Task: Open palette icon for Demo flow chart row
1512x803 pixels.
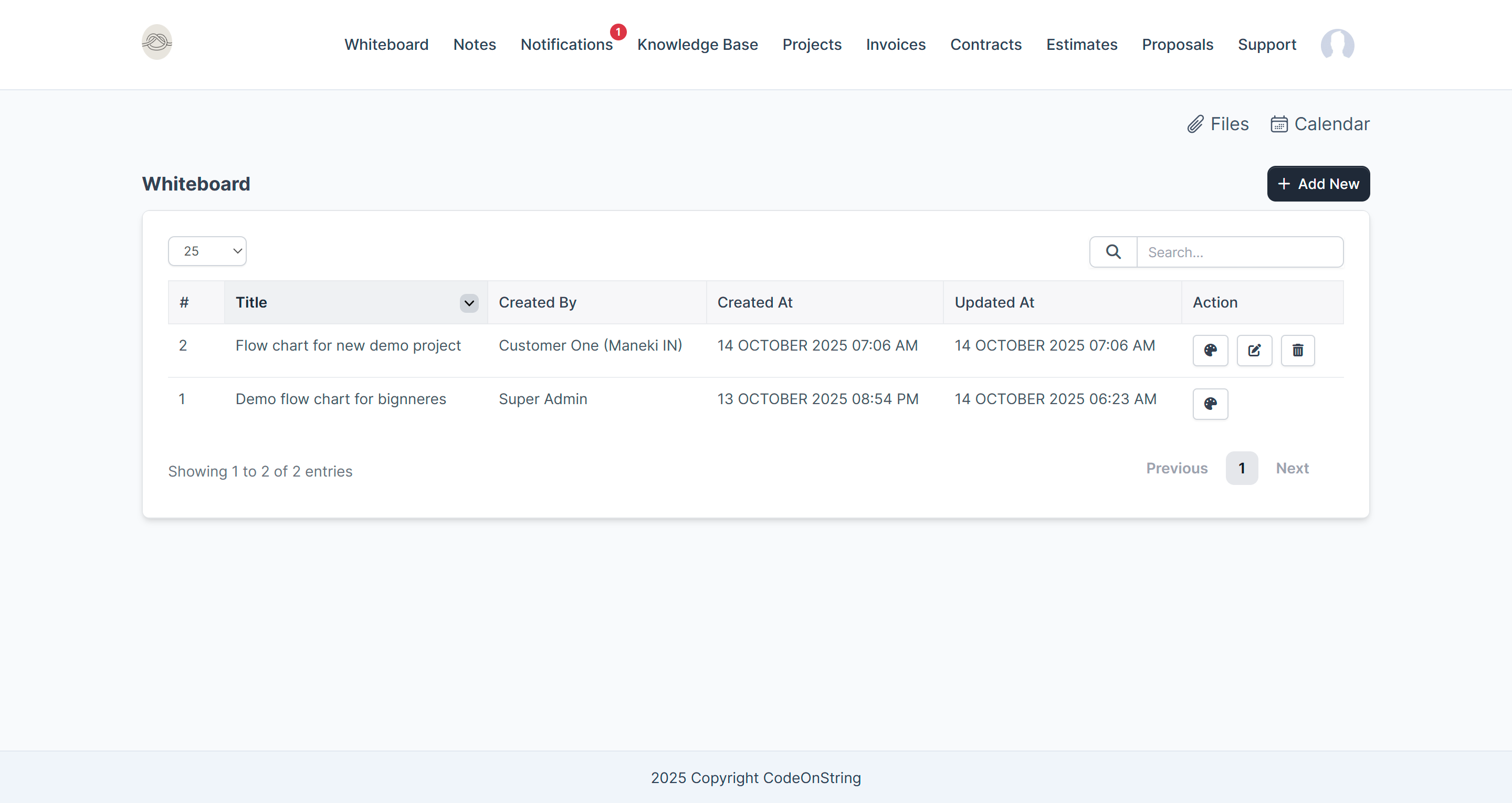Action: coord(1210,404)
